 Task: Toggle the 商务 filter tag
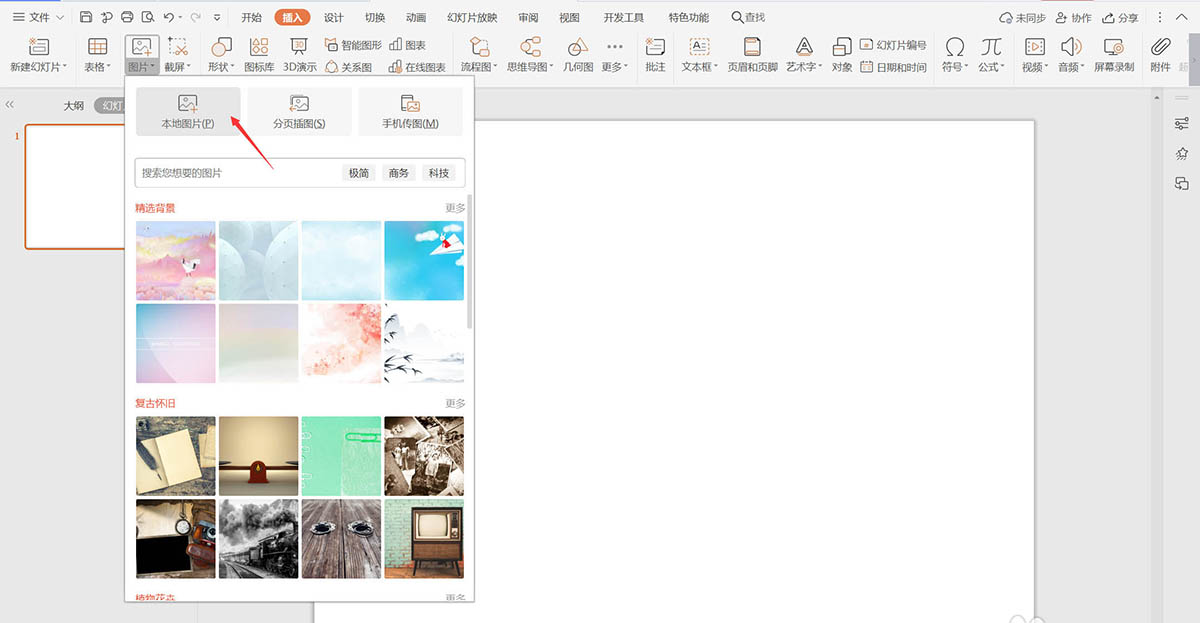tap(399, 173)
